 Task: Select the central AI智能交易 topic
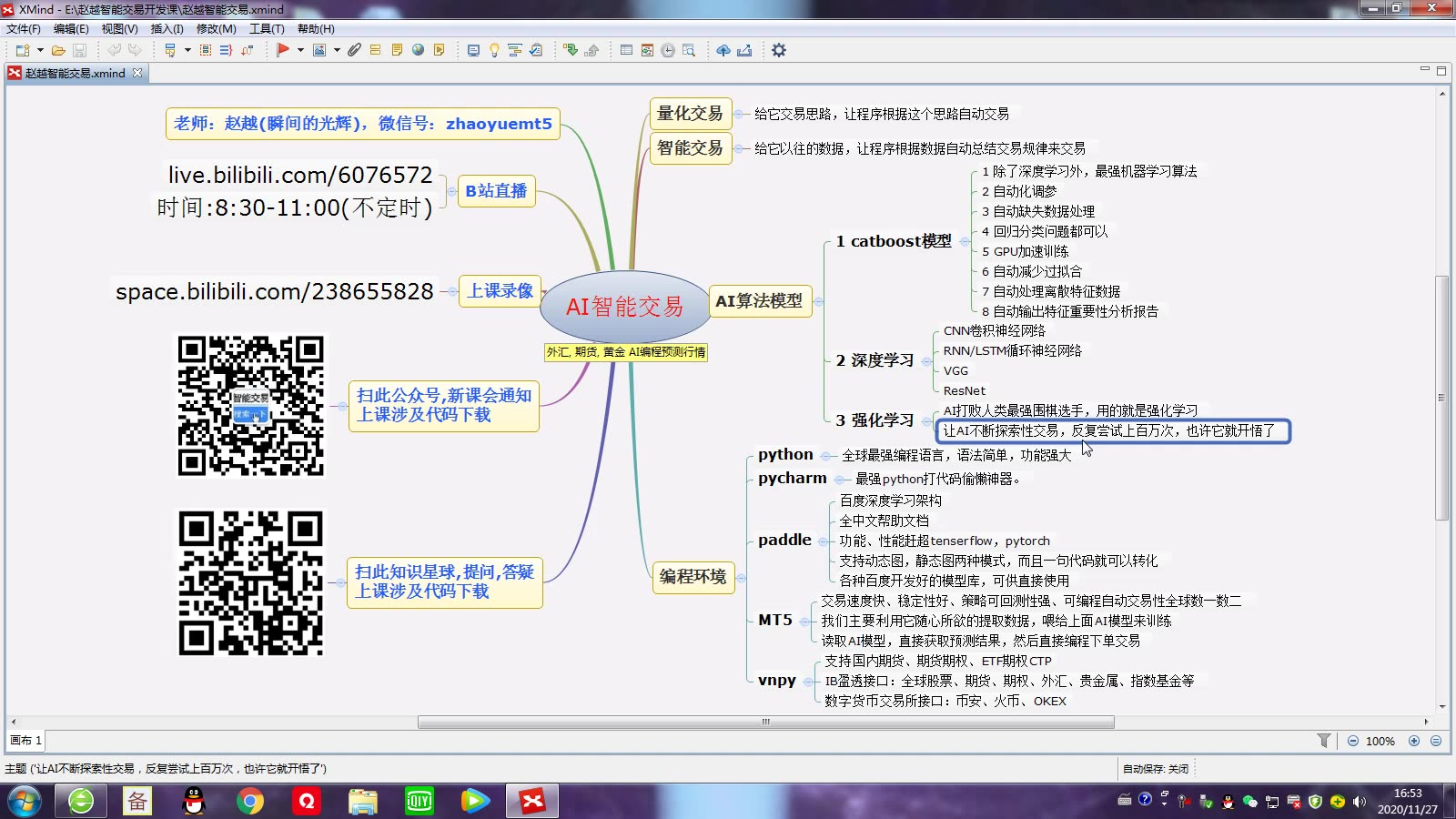pos(624,307)
